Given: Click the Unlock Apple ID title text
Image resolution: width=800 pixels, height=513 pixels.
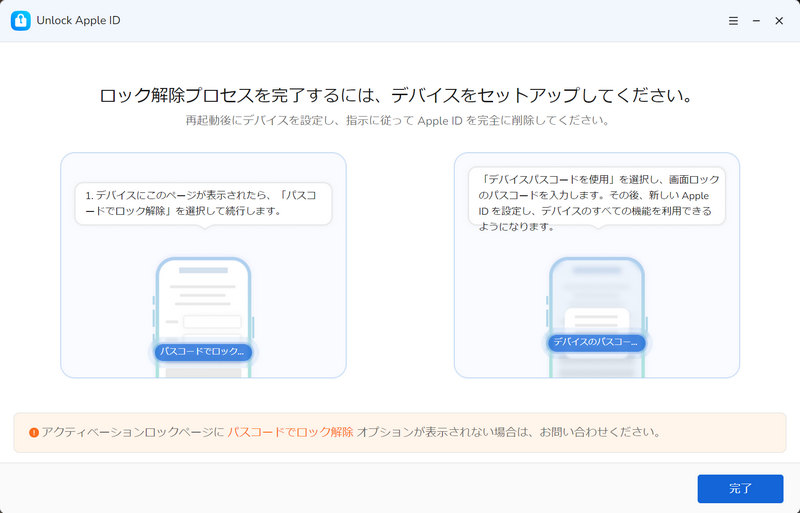Looking at the screenshot, I should pyautogui.click(x=79, y=21).
